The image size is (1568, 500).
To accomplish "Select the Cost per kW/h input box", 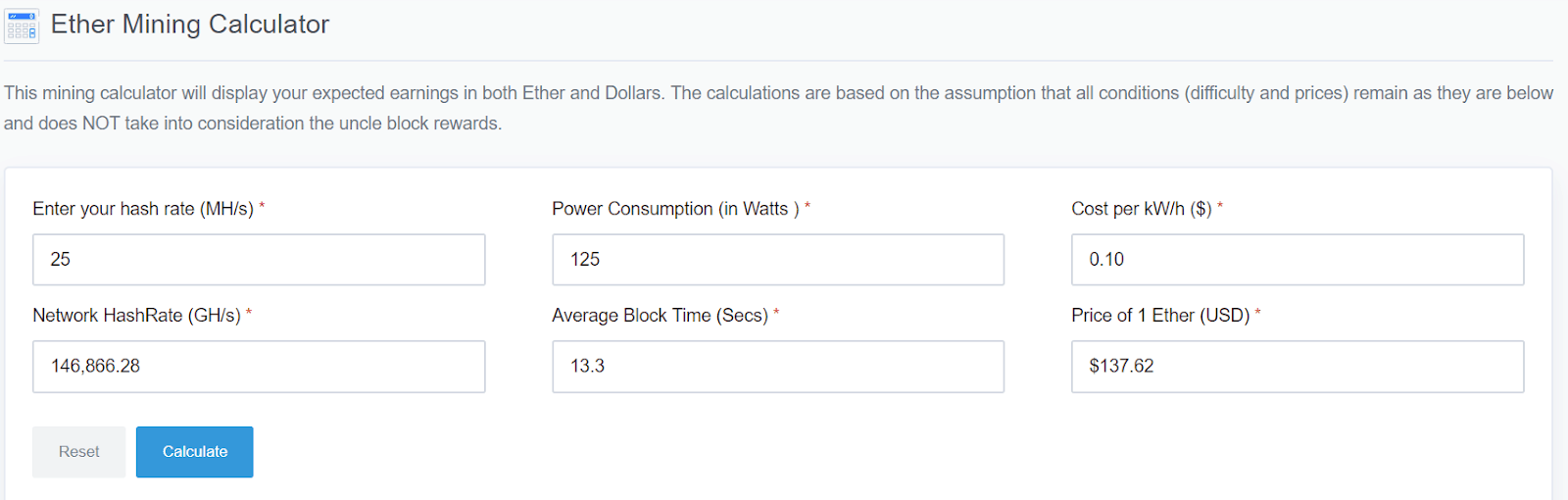I will click(1298, 260).
